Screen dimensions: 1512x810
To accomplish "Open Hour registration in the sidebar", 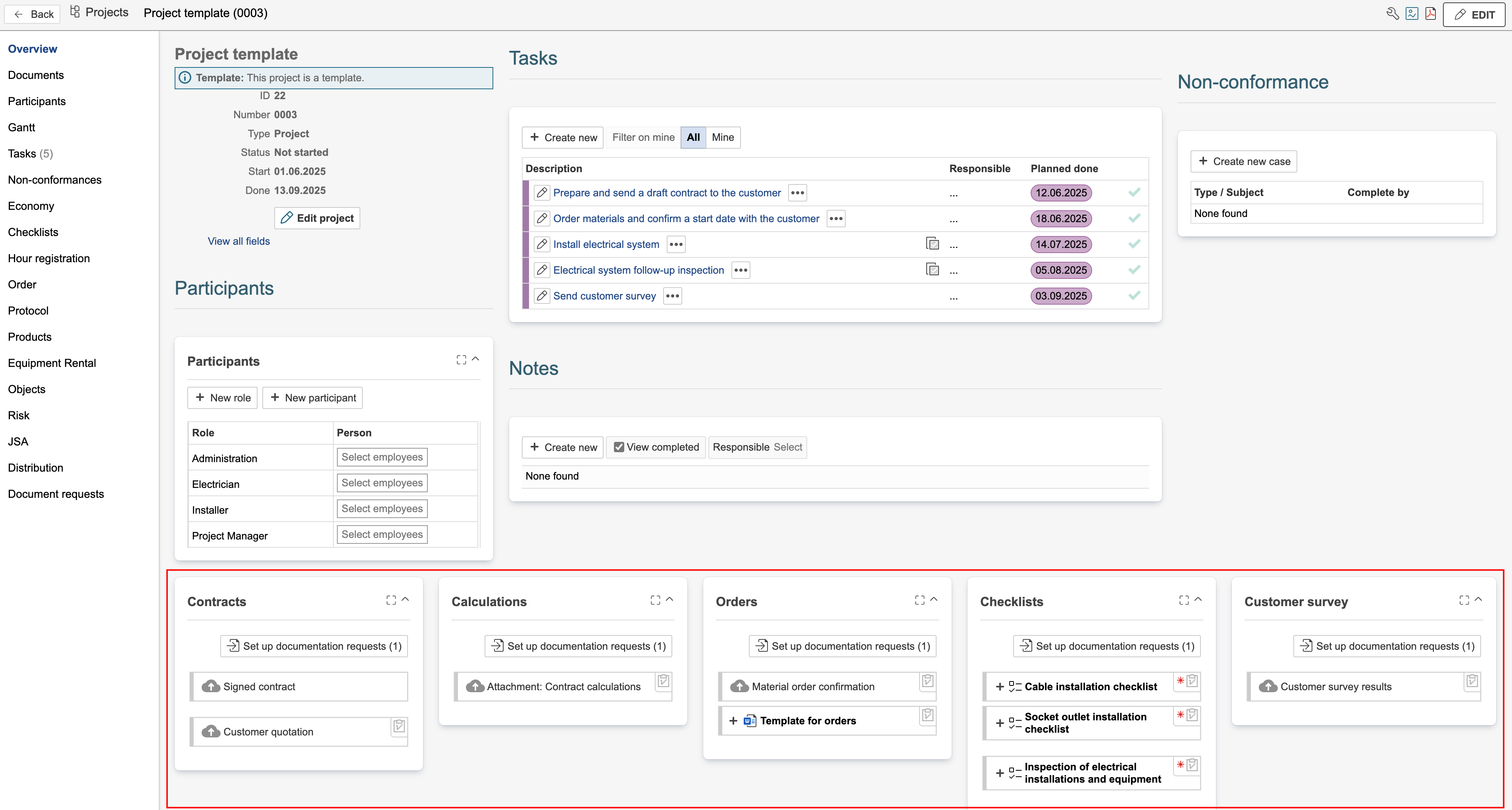I will (x=49, y=258).
